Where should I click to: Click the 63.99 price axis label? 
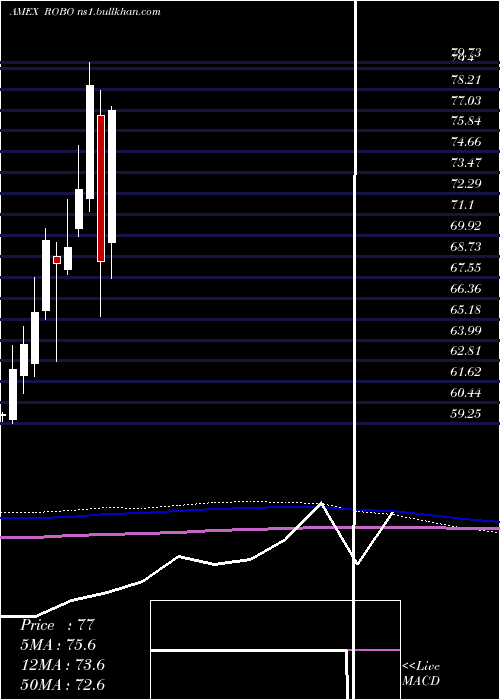click(x=466, y=331)
